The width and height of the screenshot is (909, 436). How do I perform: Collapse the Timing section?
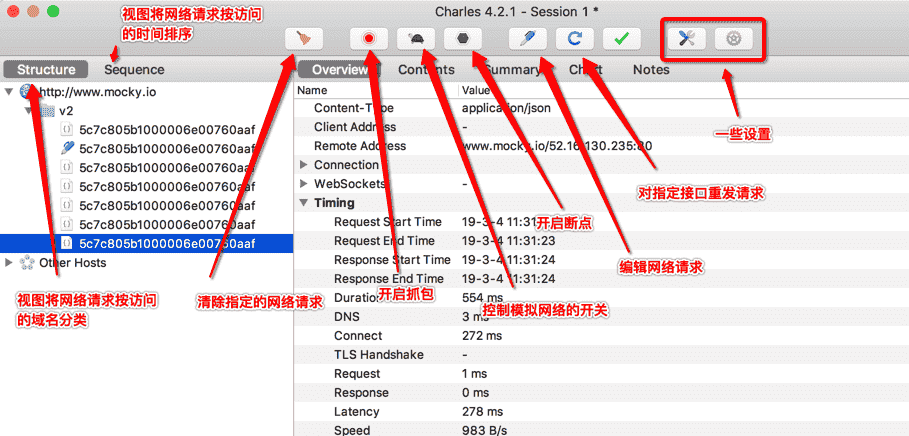tap(304, 203)
